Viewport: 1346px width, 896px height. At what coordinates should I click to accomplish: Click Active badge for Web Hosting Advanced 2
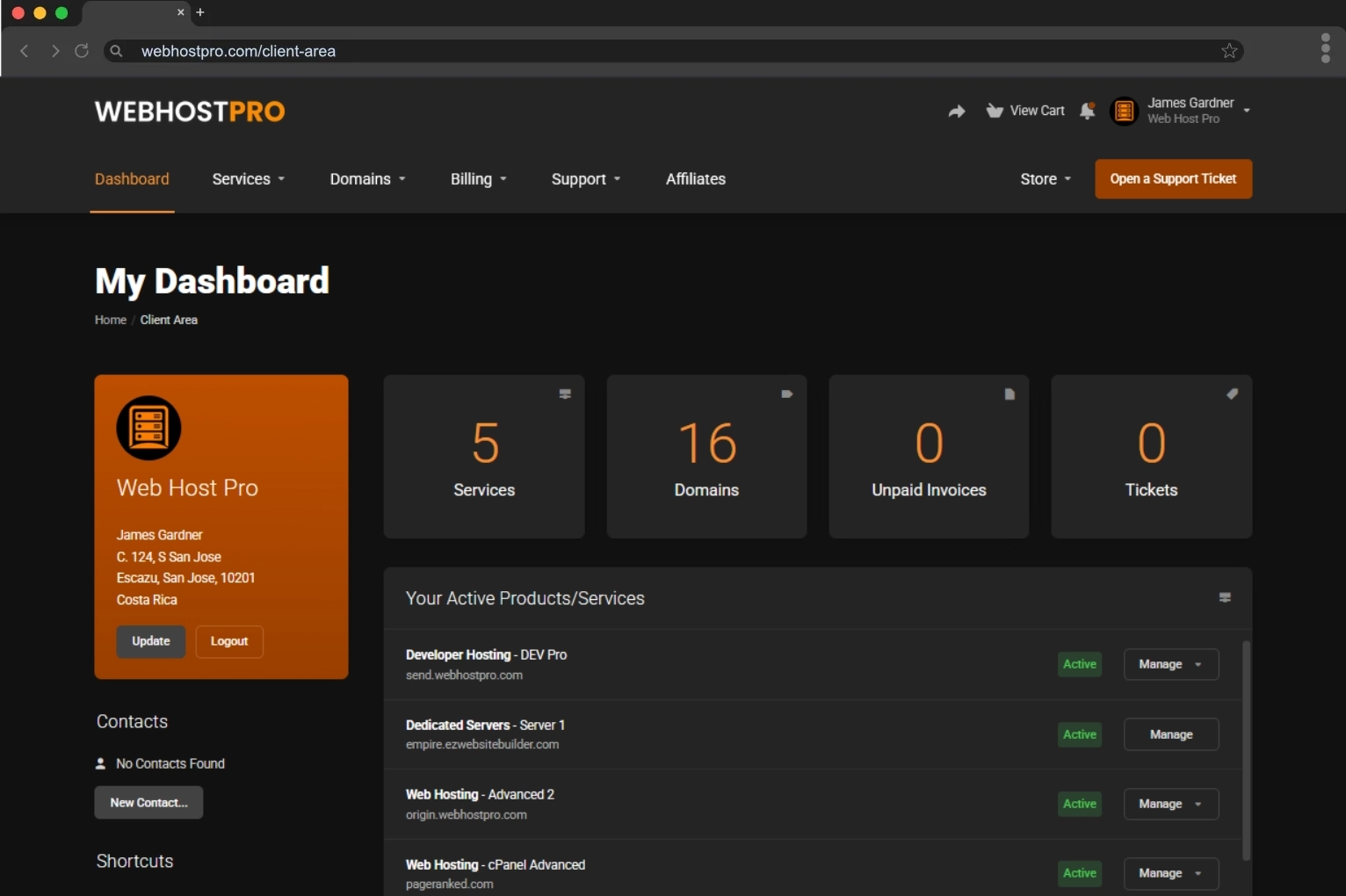(x=1080, y=804)
